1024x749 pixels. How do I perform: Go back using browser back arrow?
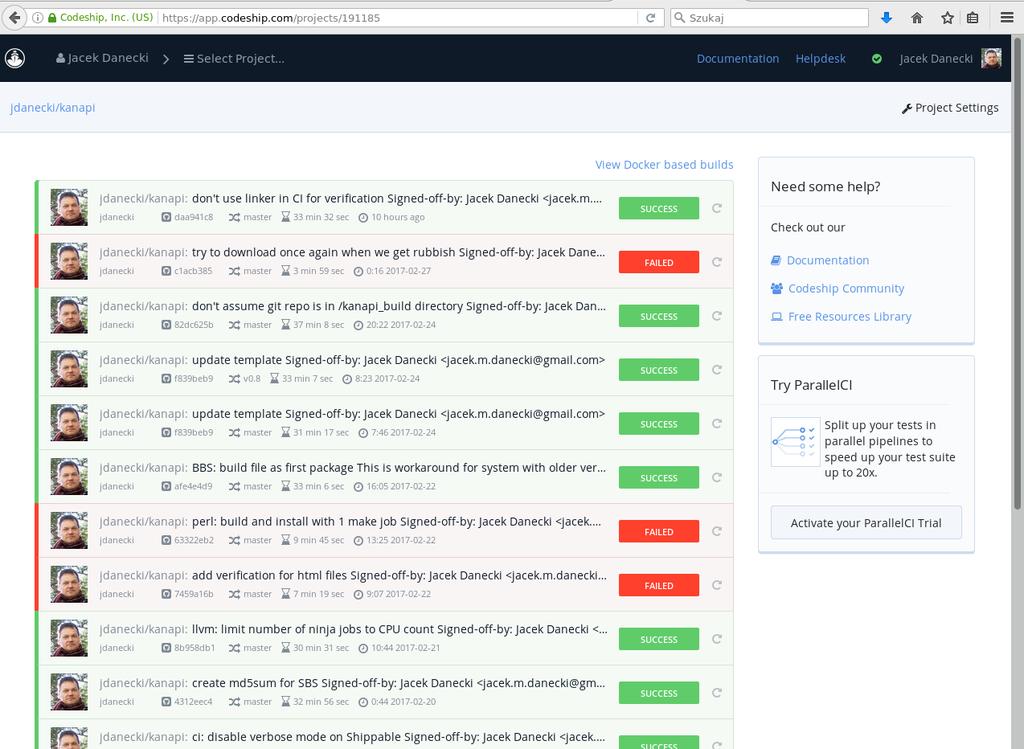(14, 18)
